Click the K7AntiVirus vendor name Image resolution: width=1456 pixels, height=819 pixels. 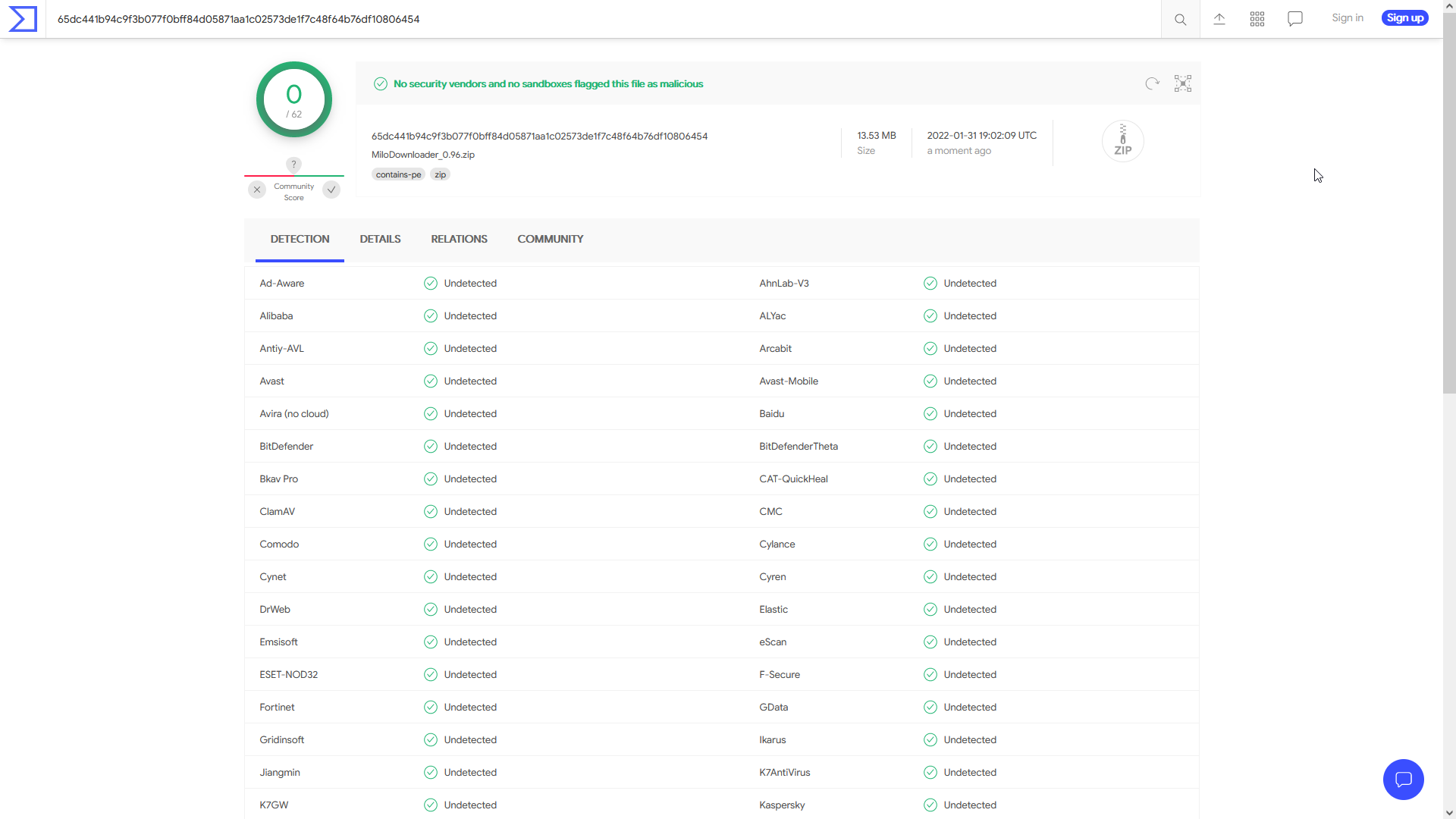point(785,773)
